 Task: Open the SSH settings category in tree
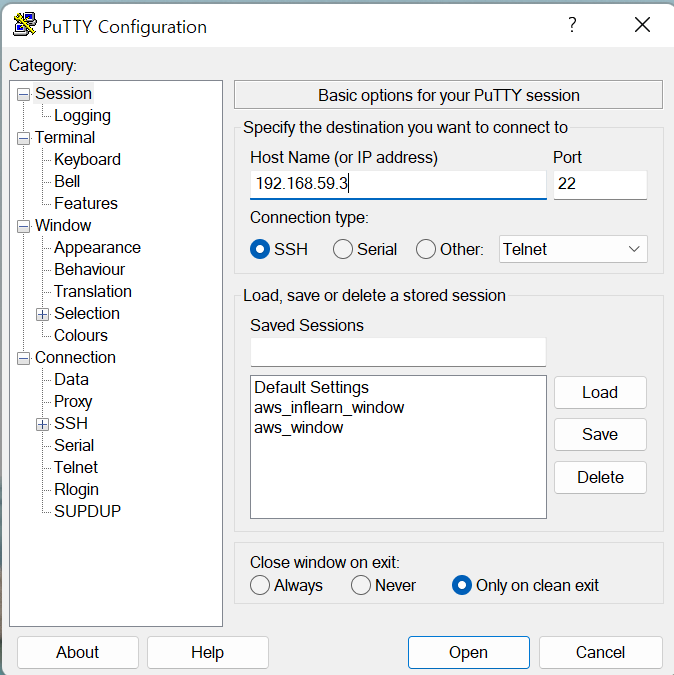[x=71, y=423]
